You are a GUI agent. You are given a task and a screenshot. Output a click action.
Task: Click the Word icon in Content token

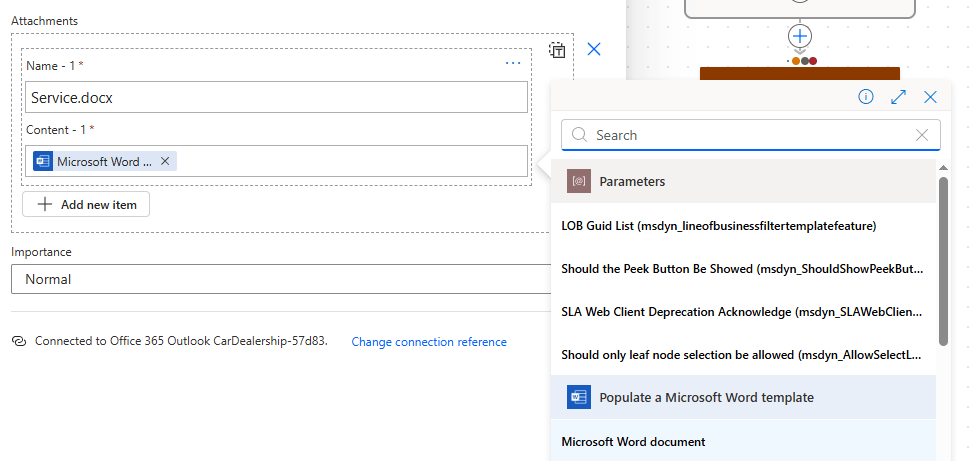coord(43,161)
